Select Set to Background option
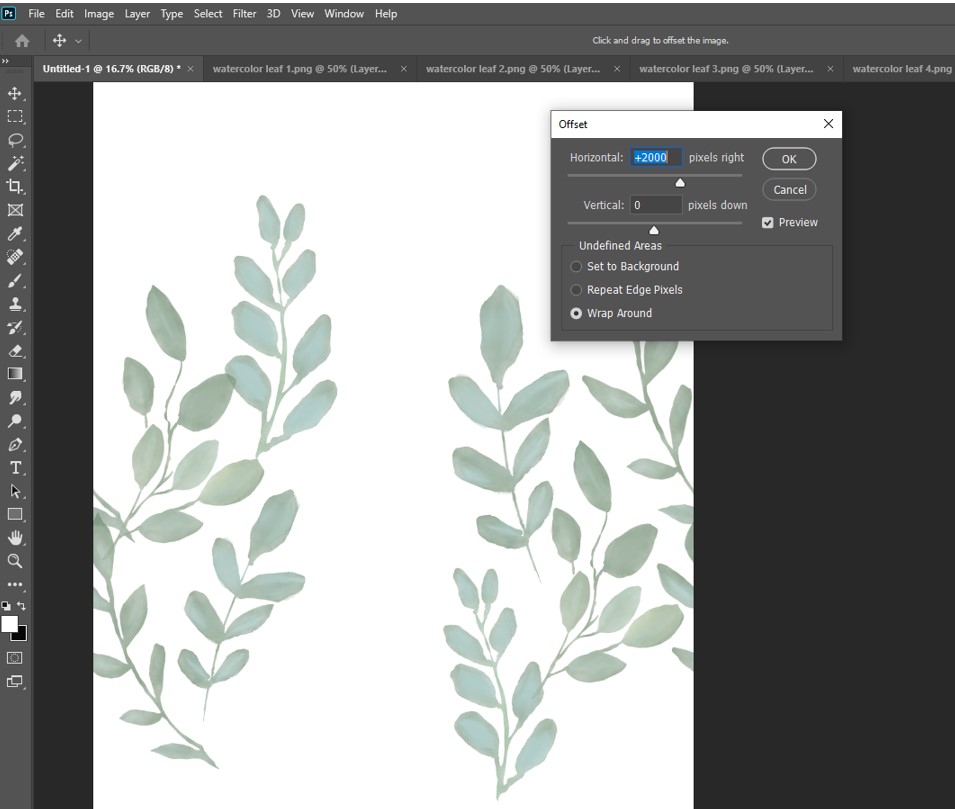The height and width of the screenshot is (809, 955). (576, 267)
